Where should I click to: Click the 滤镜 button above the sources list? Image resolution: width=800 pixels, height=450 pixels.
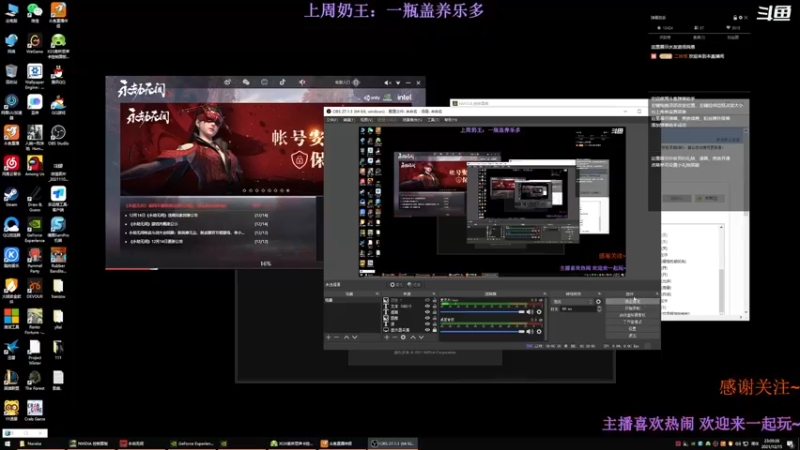pos(414,284)
